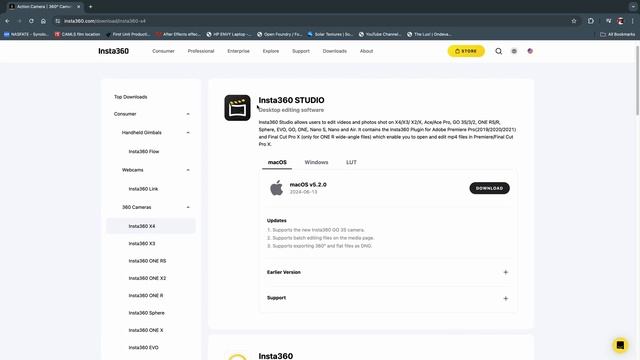640x360 pixels.
Task: Select Insta360 ONE RS in the sidebar
Action: 147,261
